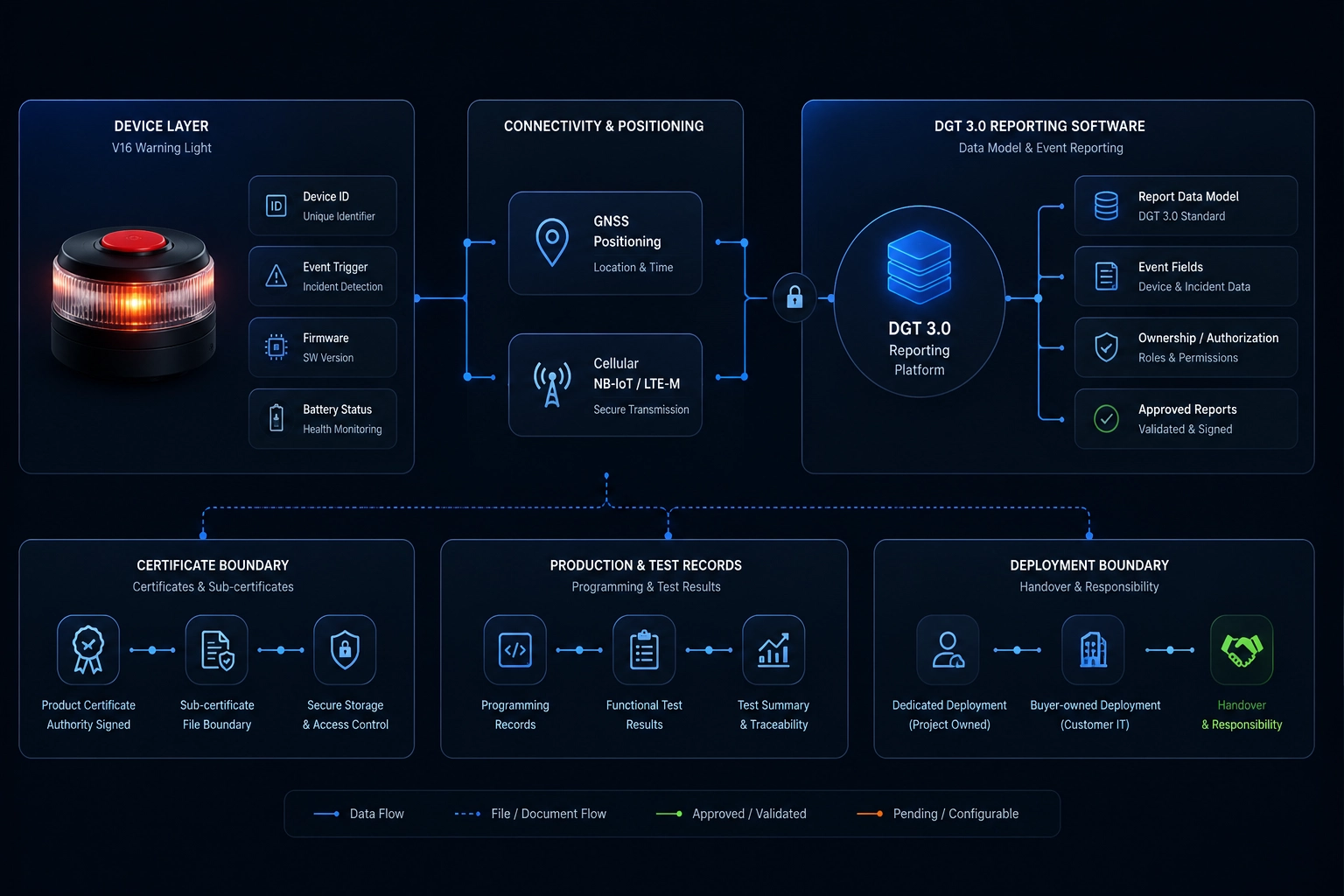
Task: Click the Cellular antenna tower icon
Action: [x=552, y=384]
